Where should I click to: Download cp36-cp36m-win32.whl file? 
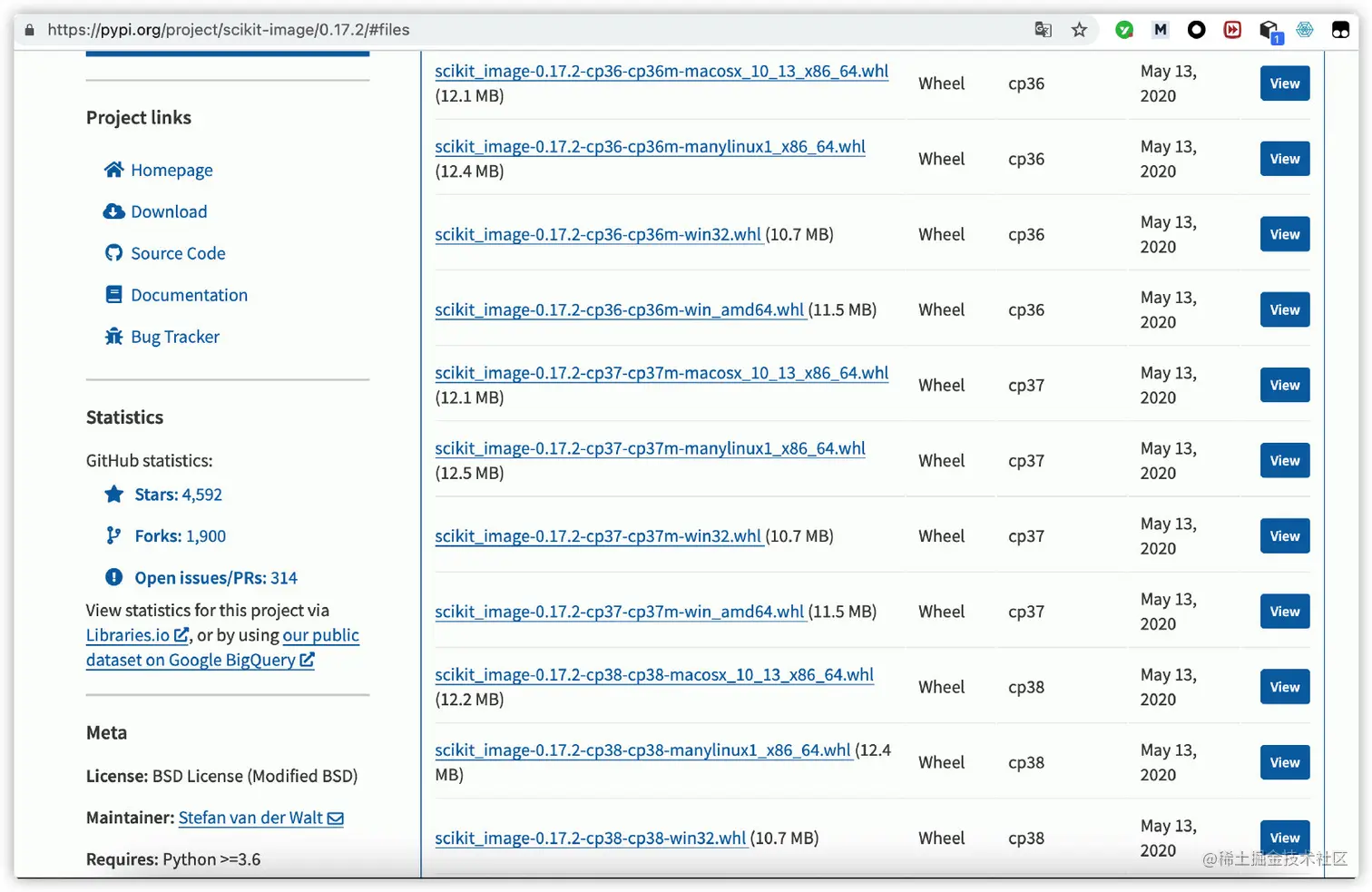(x=598, y=234)
